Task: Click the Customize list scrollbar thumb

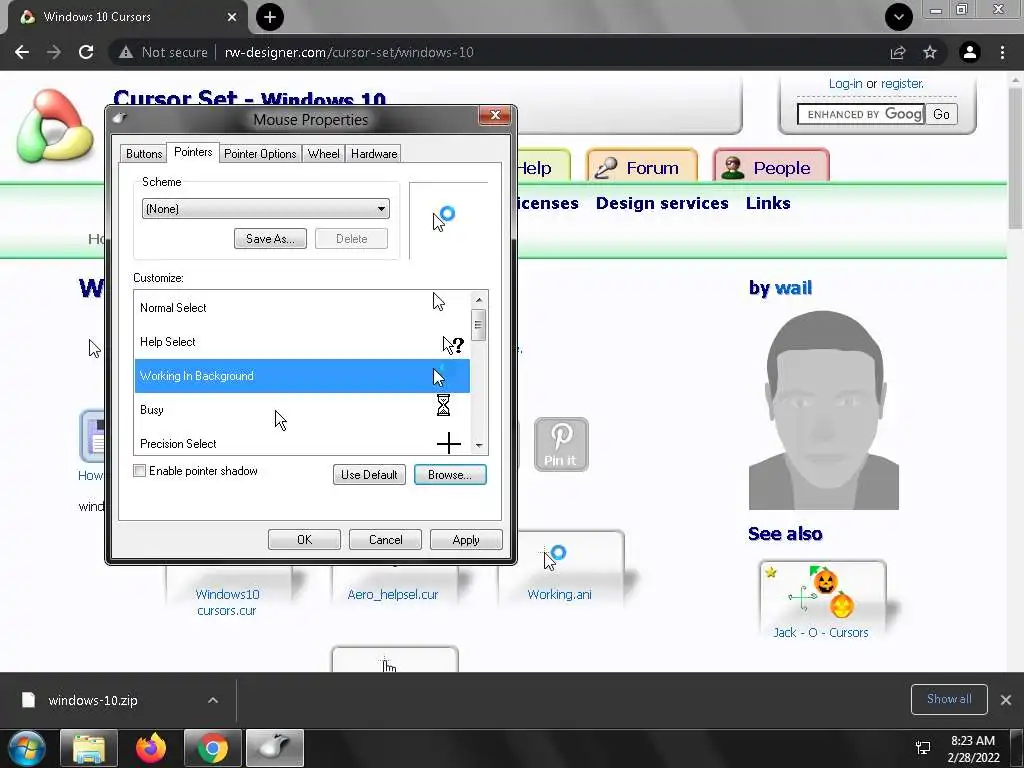Action: coord(479,325)
